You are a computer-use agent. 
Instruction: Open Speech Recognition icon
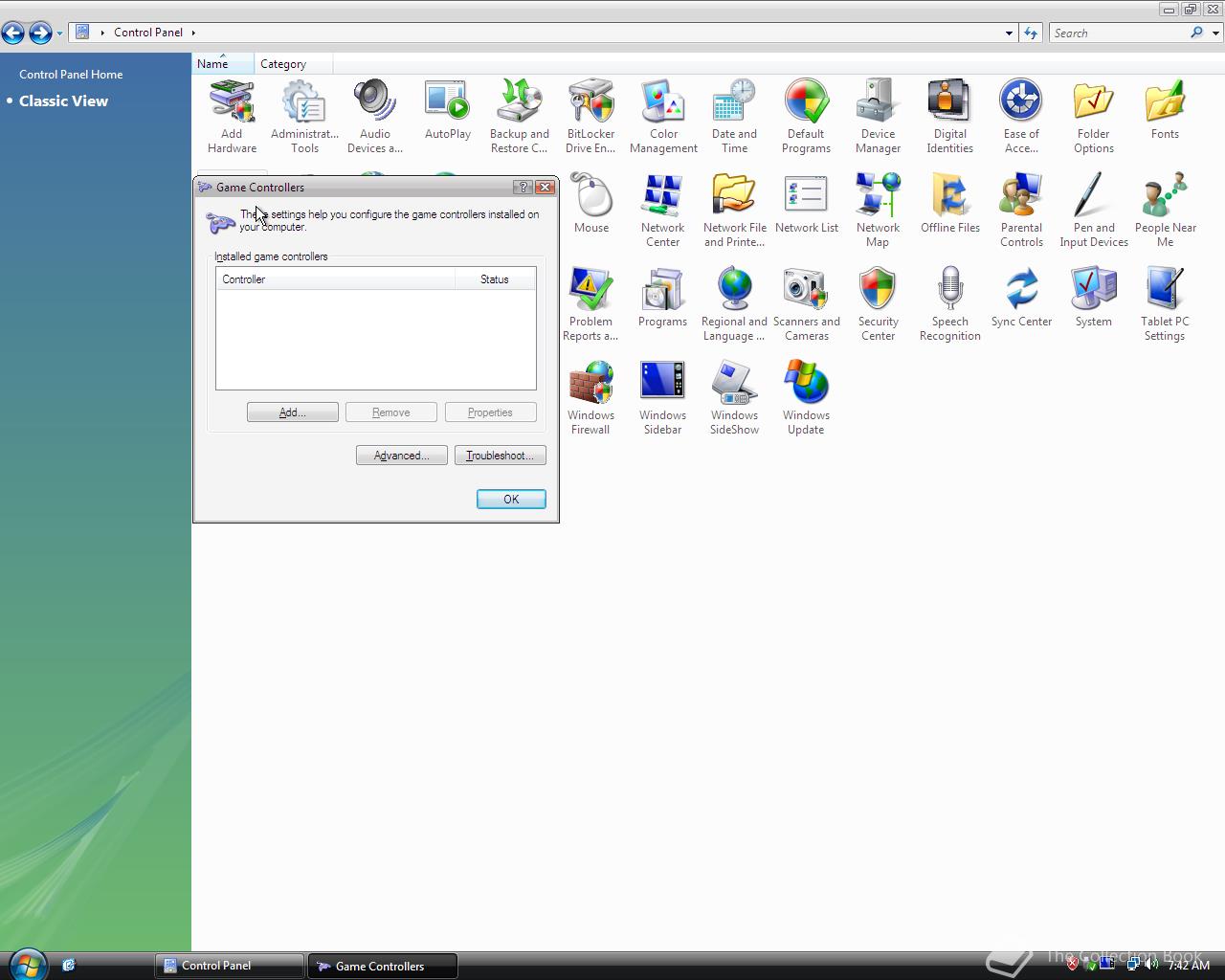point(949,304)
